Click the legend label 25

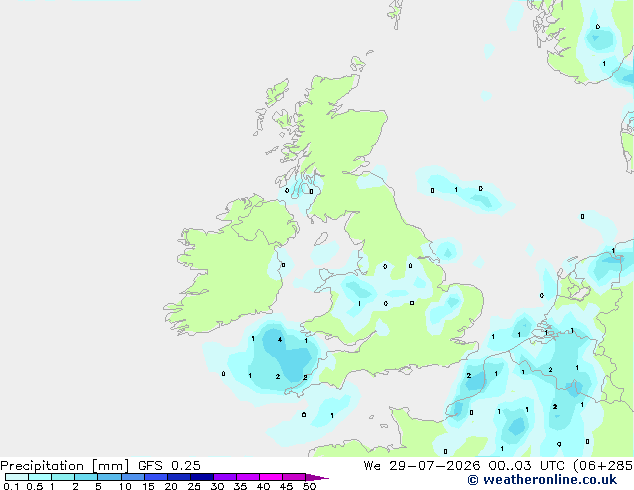194,486
